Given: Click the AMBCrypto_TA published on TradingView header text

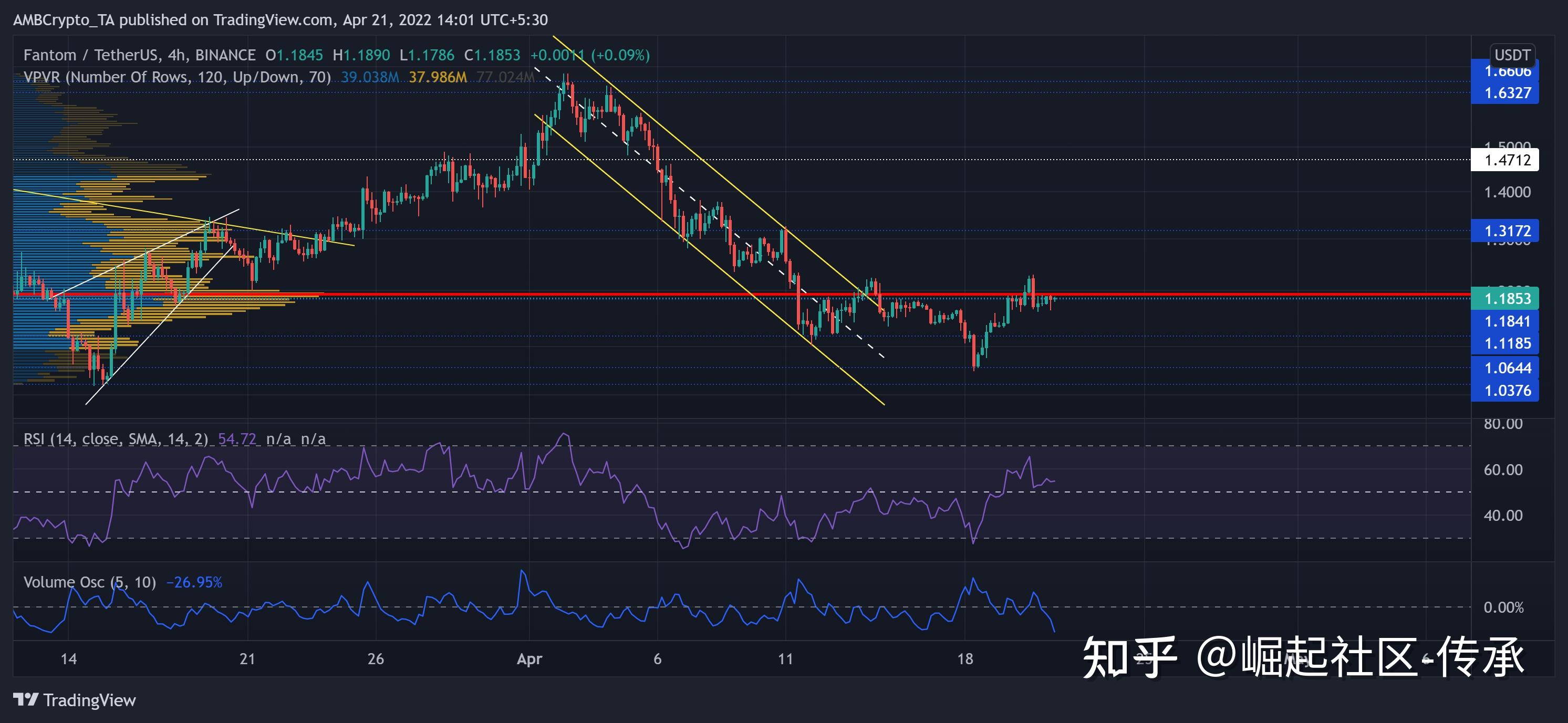Looking at the screenshot, I should tap(281, 20).
